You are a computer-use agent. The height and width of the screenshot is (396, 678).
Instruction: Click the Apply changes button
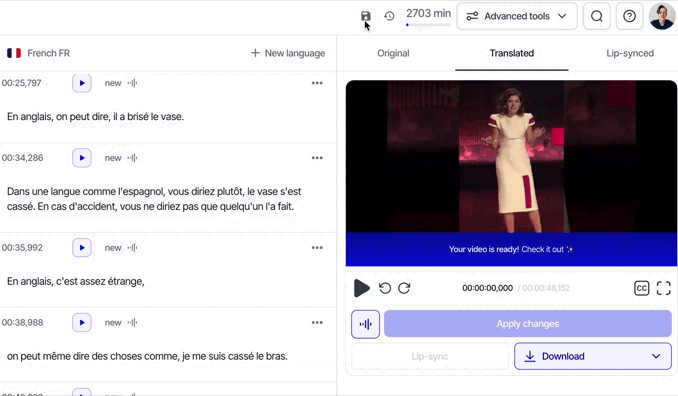[x=528, y=324]
